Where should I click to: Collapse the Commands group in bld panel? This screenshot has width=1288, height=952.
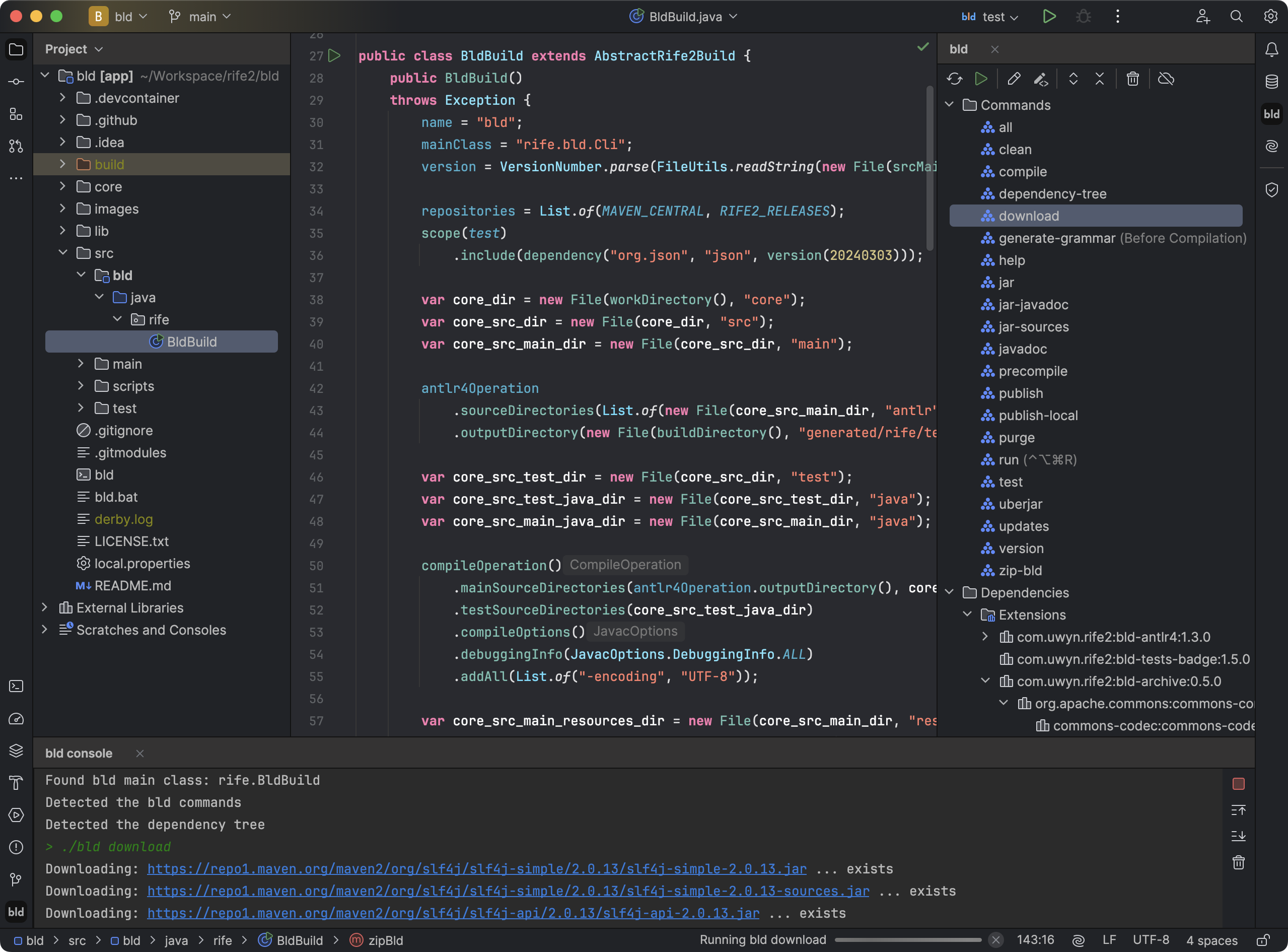pos(949,105)
